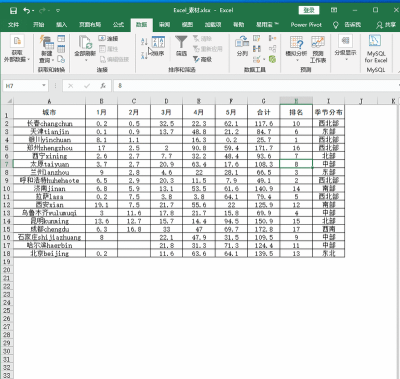
Task: Launch MySQL for Excel
Action: tap(376, 49)
